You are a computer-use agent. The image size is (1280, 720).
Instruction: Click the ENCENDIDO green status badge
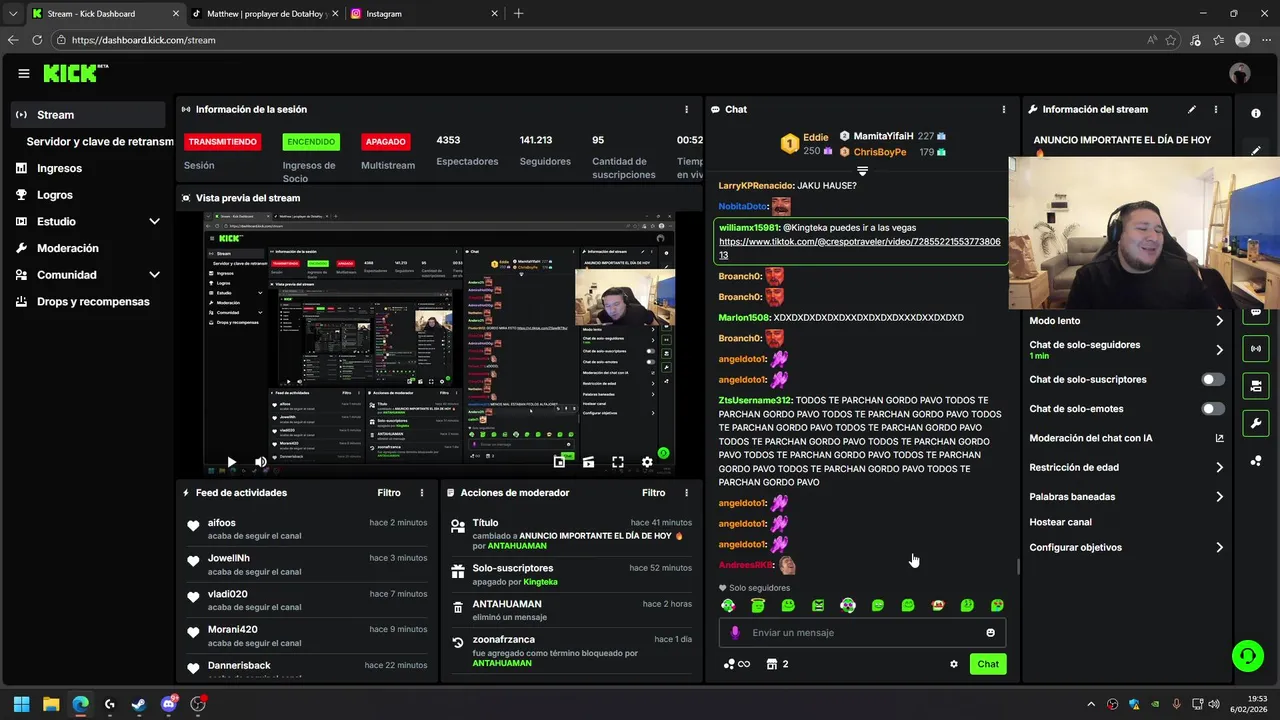pyautogui.click(x=311, y=142)
